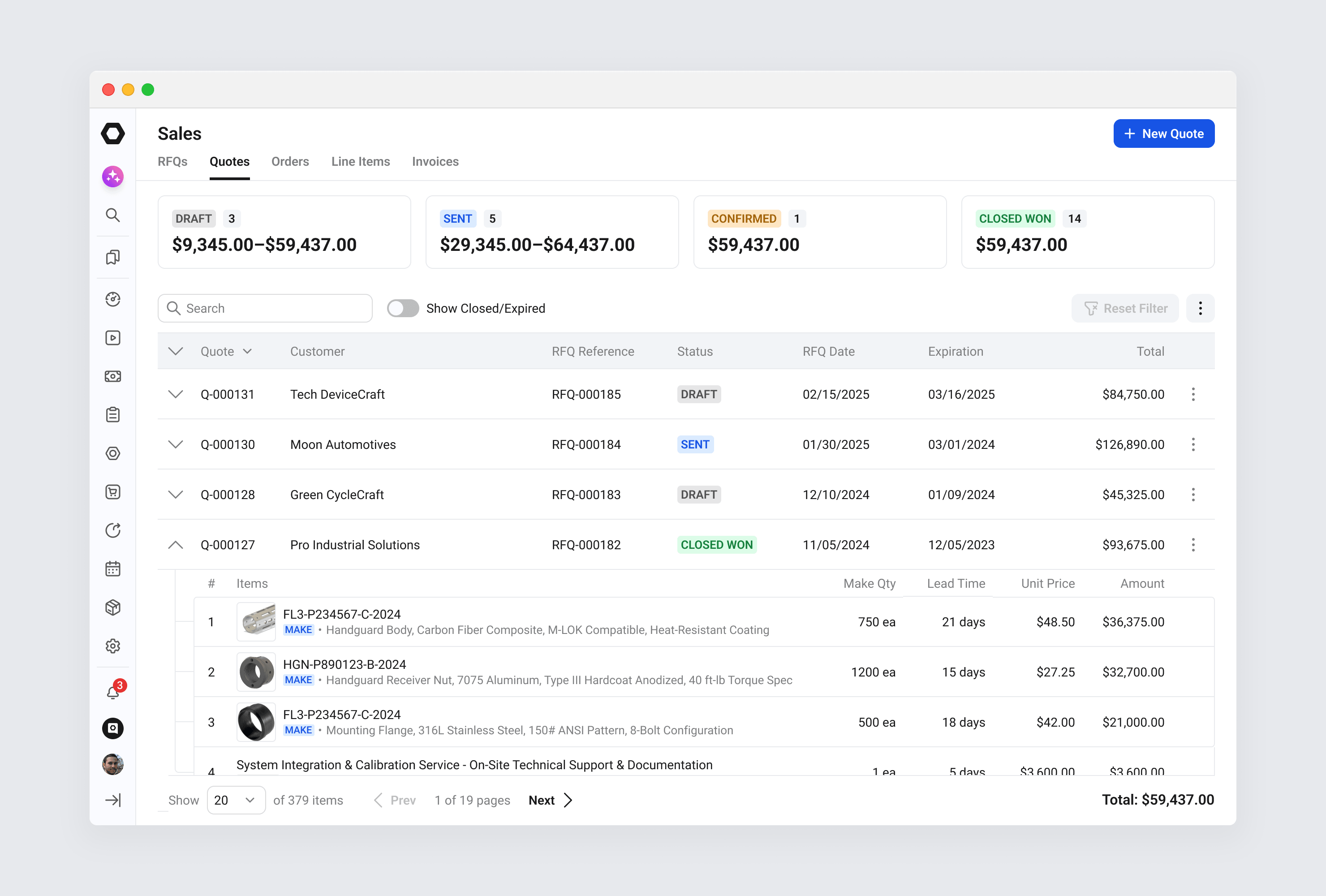Viewport: 1326px width, 896px height.
Task: Expand the Q-000128 Green CycleCraft row
Action: click(x=176, y=495)
